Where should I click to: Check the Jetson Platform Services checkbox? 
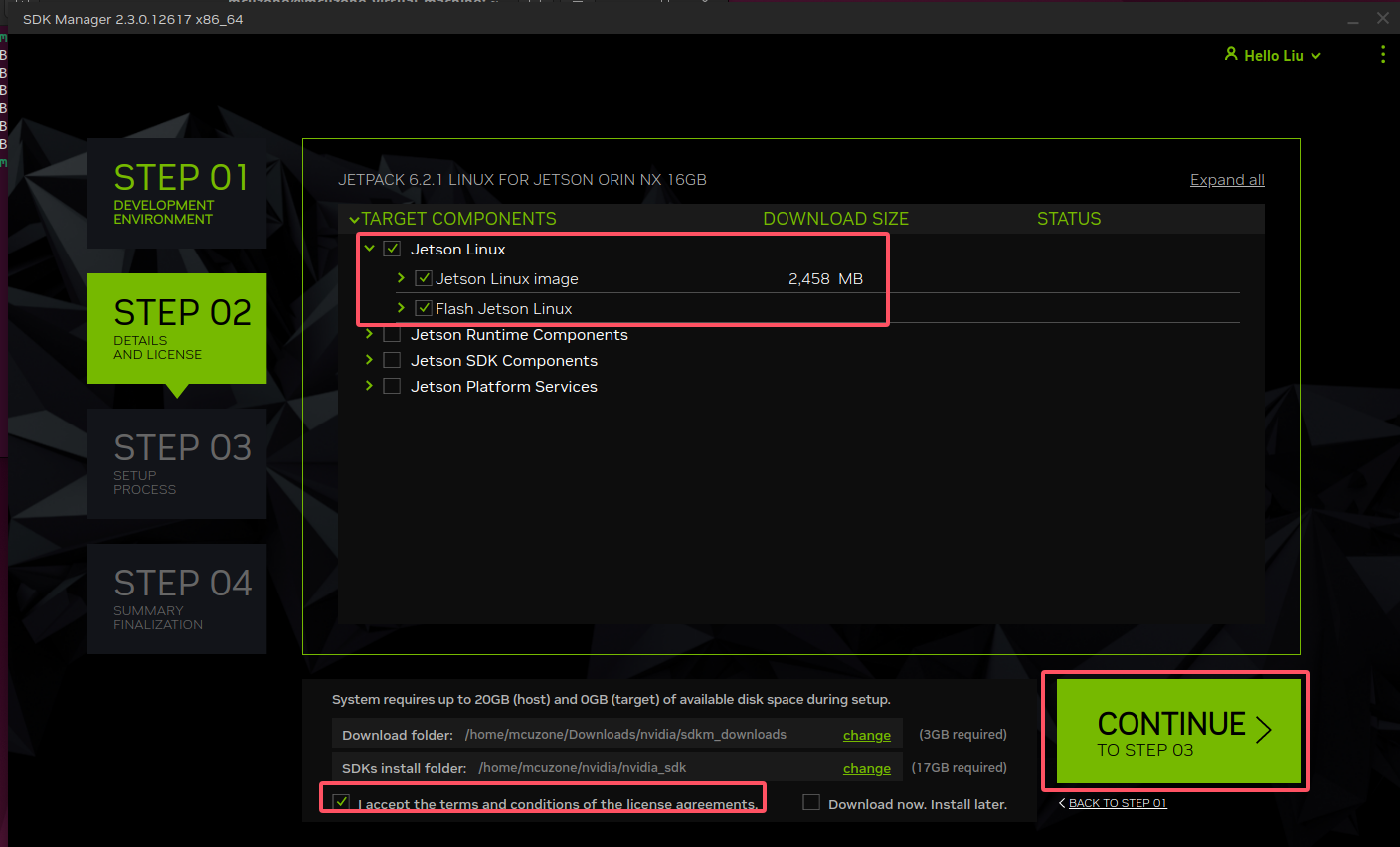(392, 386)
